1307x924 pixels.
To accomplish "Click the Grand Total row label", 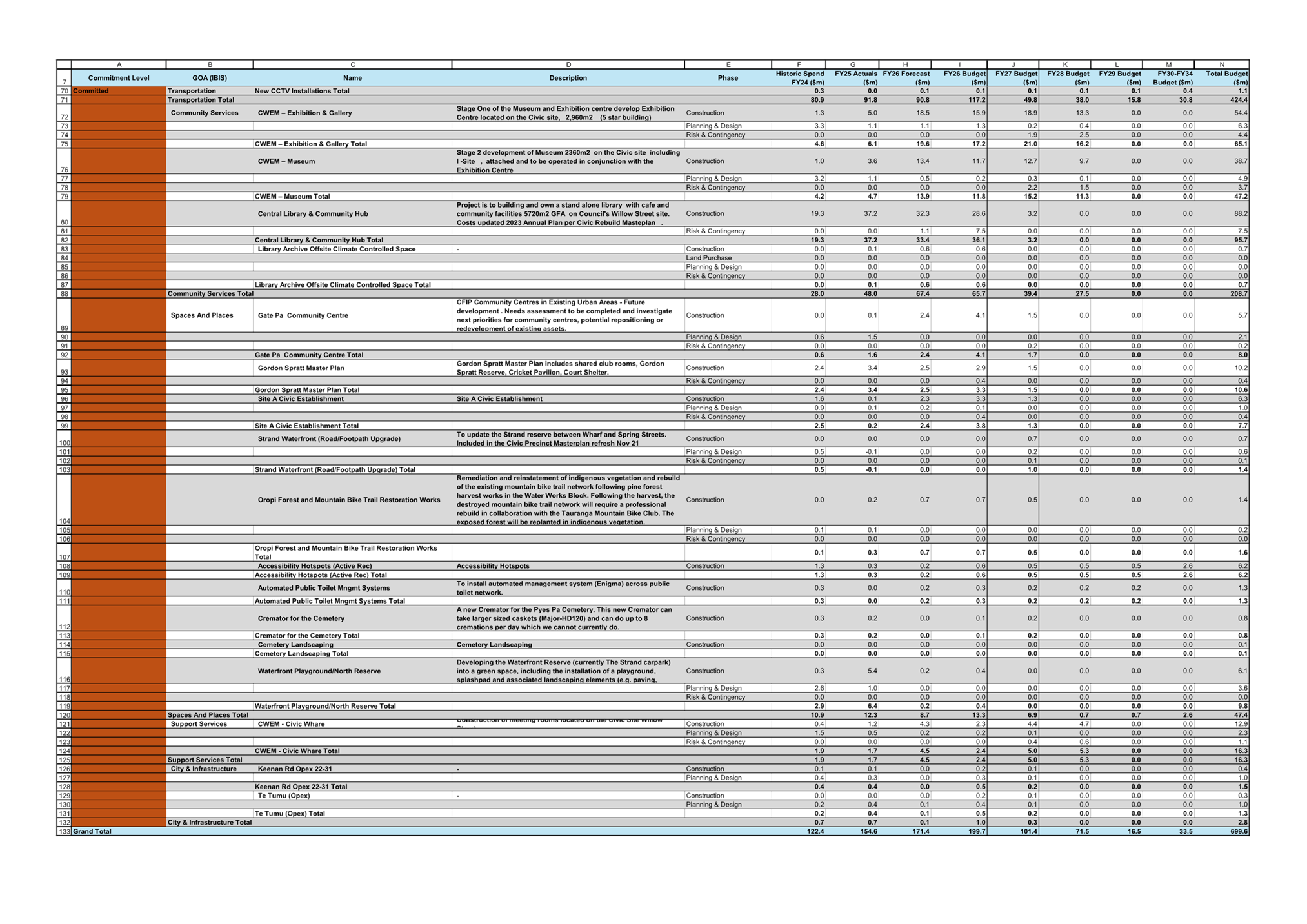I will point(92,832).
